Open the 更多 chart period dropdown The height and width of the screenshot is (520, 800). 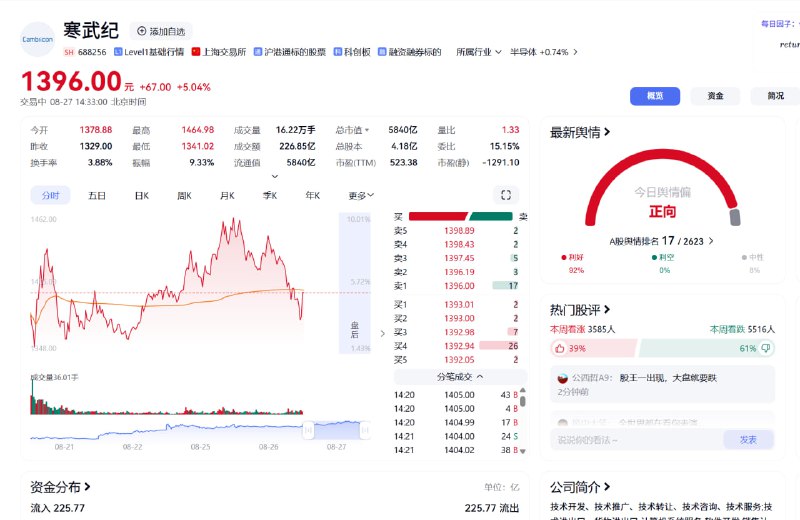361,195
